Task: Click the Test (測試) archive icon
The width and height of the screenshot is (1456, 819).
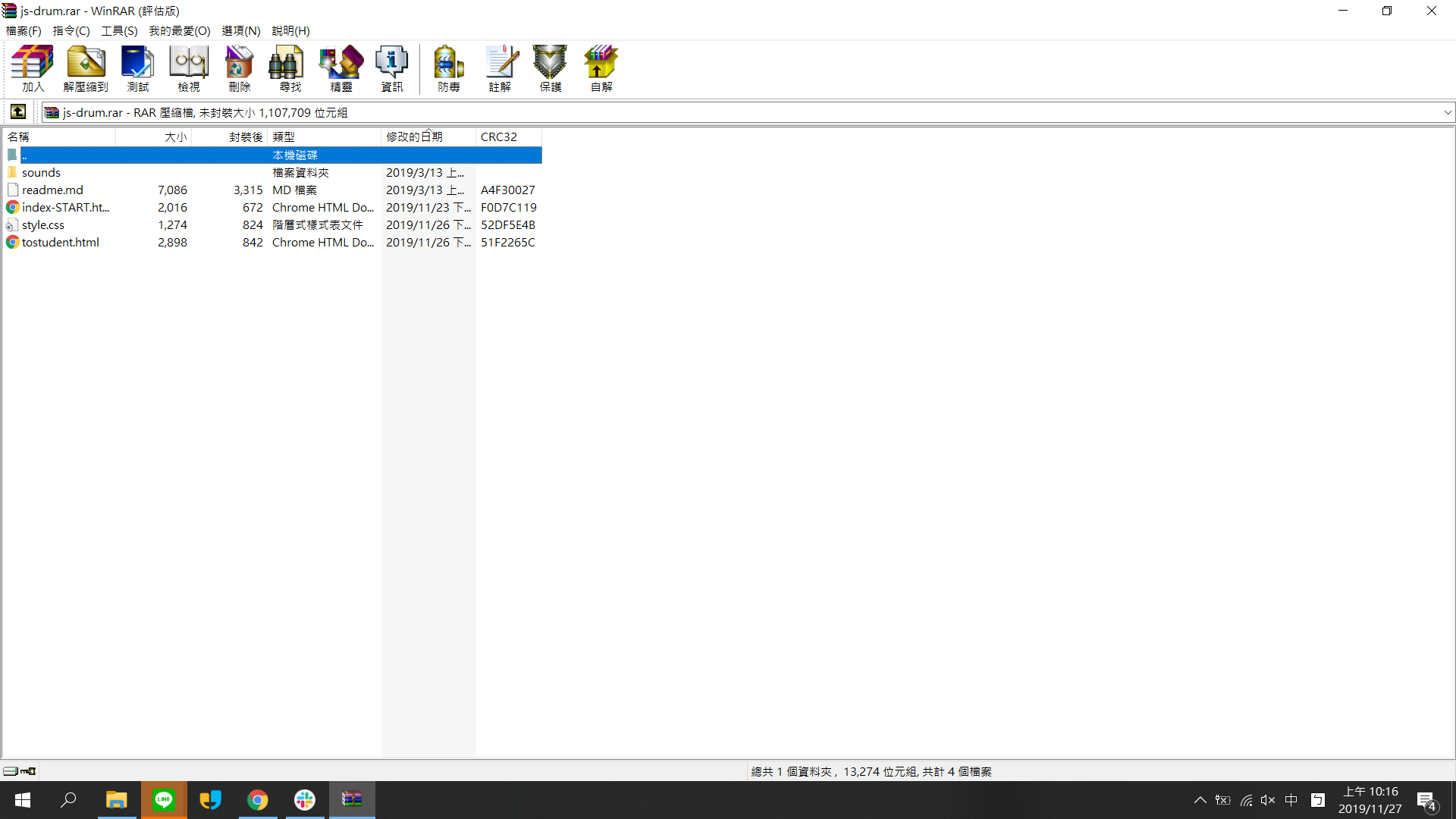Action: click(137, 68)
